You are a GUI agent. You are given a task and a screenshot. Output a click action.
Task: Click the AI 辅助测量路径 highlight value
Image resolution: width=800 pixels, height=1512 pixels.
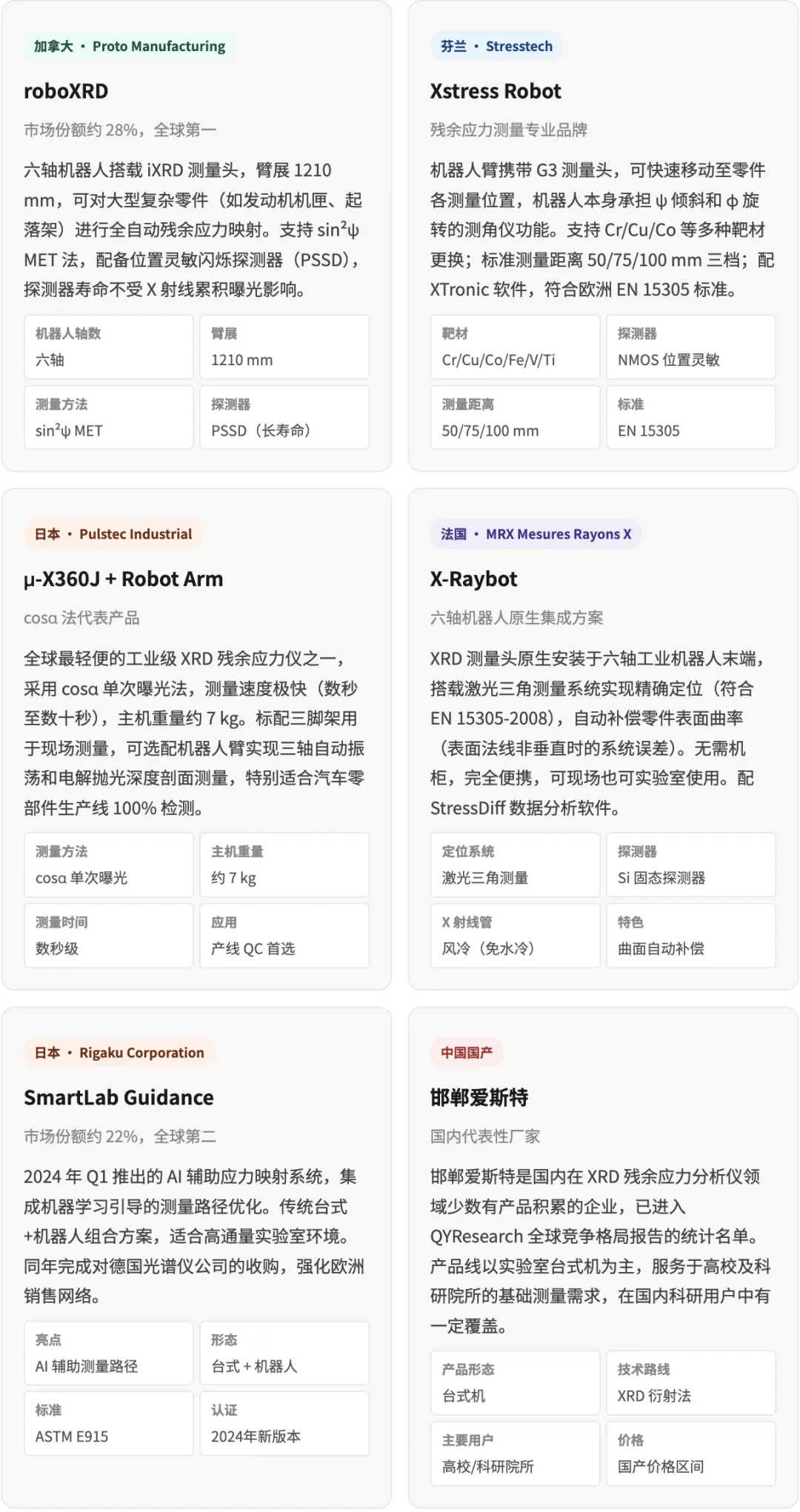(x=87, y=1366)
